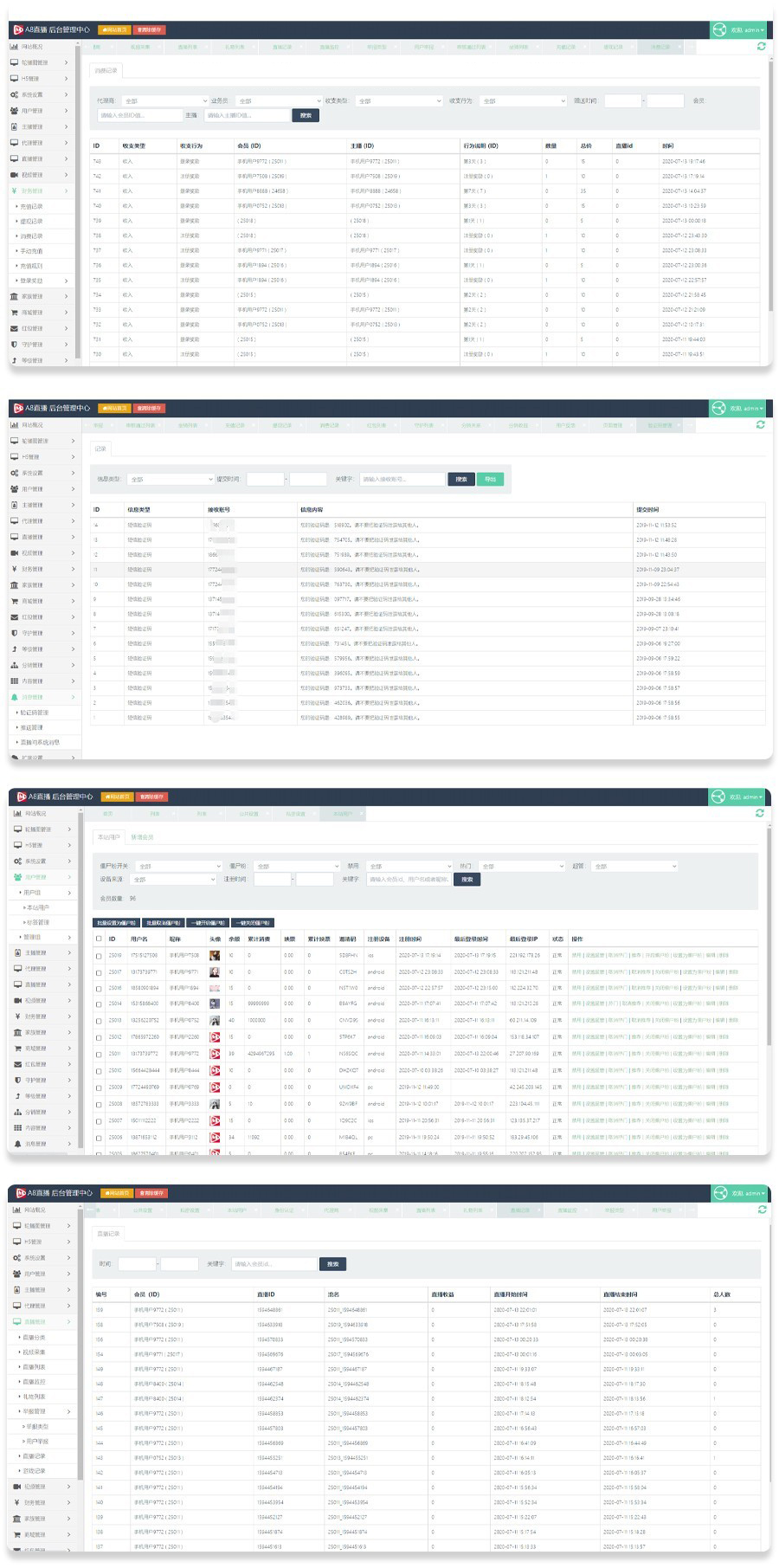This screenshot has height=1568, width=779.
Task: Tick checkbox for user ID 25011
Action: (x=99, y=1055)
